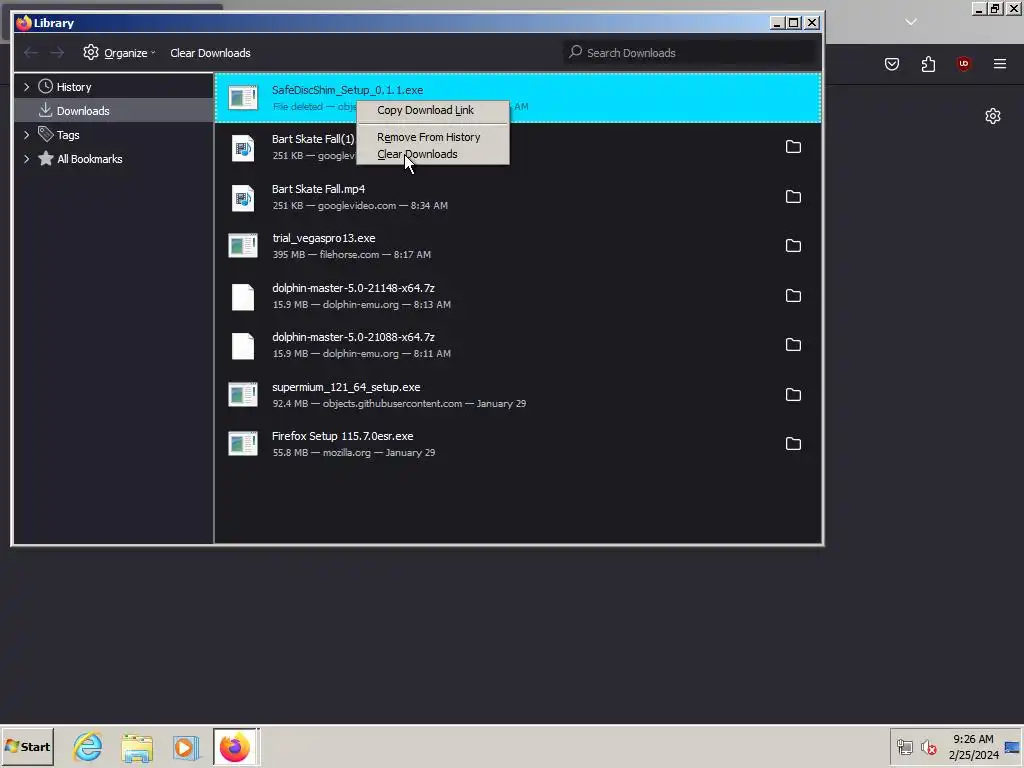Click SafeDiscShim_Setup file type icon
The height and width of the screenshot is (768, 1024).
tap(243, 98)
